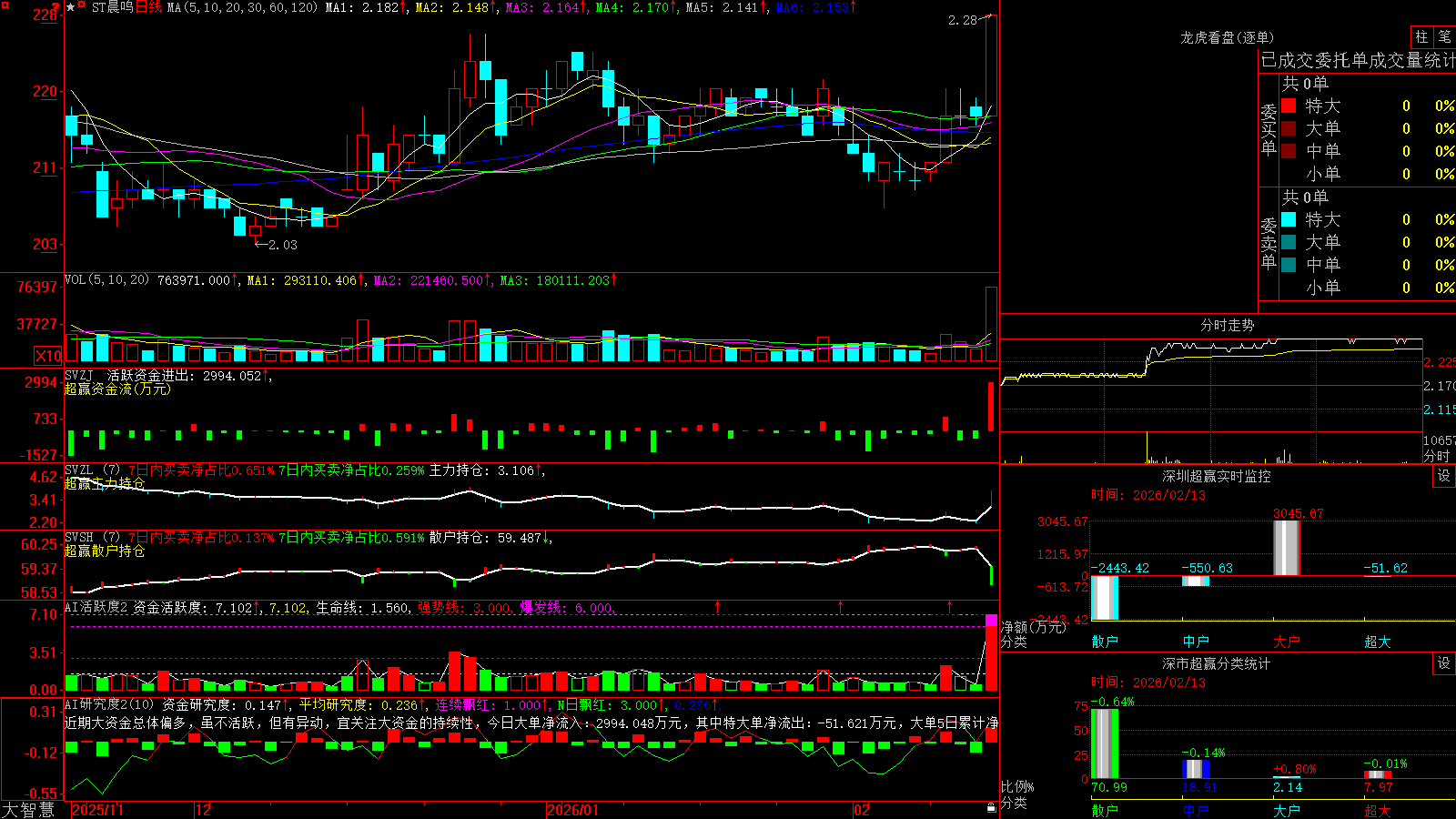The image size is (1456, 819).
Task: Toggle the 笔 tick view button
Action: click(1444, 37)
